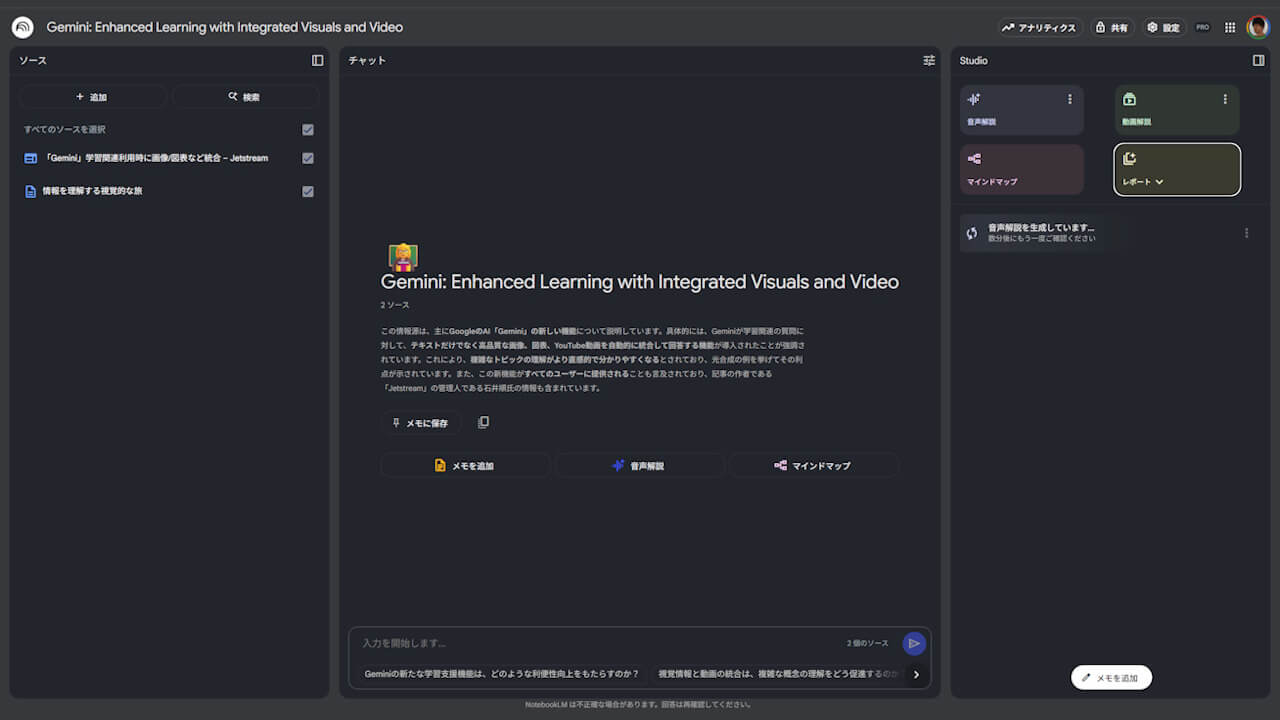Open 音声解説 card more options

coord(1070,99)
